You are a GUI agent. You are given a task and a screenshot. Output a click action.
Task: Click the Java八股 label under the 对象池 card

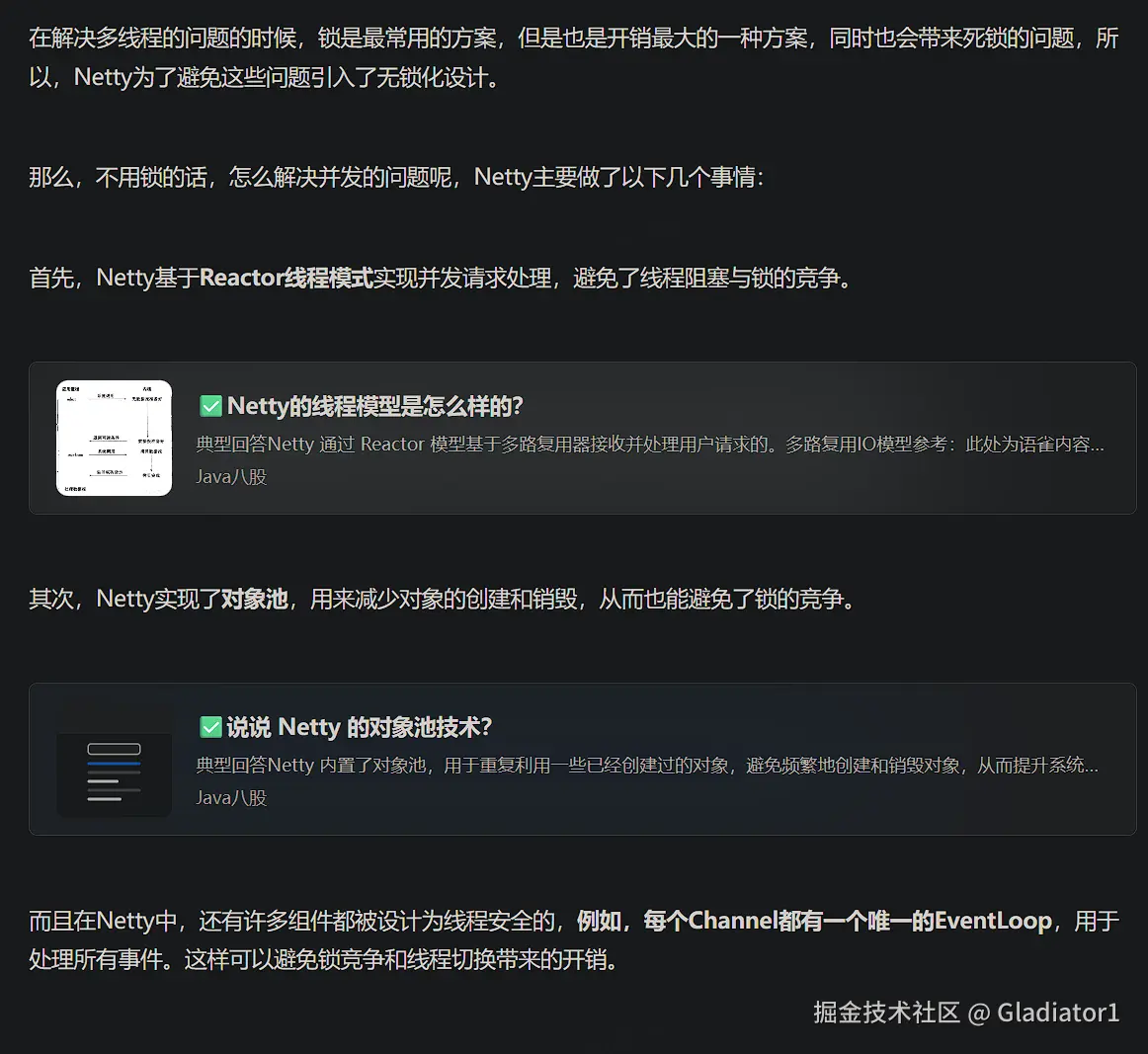[231, 798]
